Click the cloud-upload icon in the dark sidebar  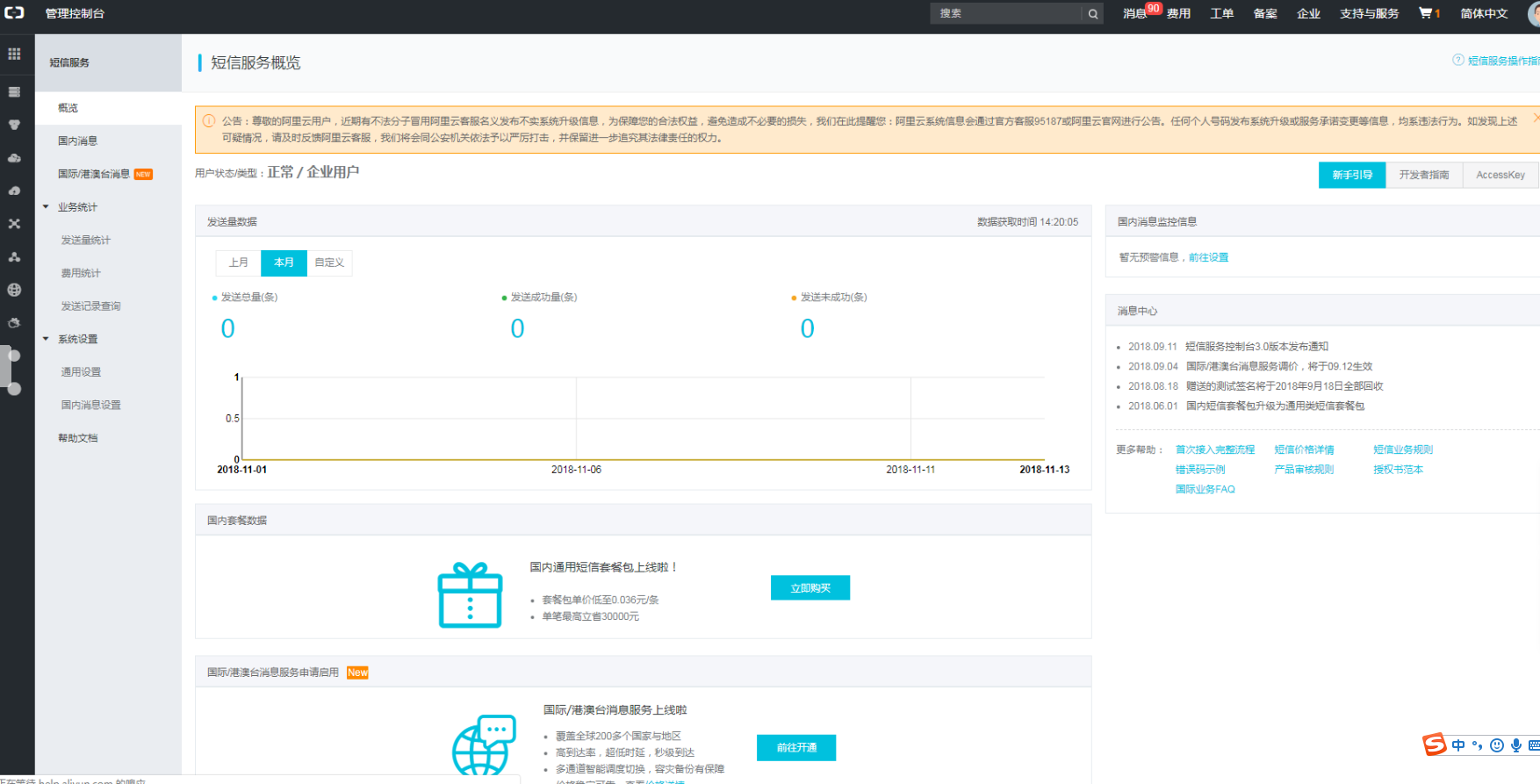click(x=14, y=191)
